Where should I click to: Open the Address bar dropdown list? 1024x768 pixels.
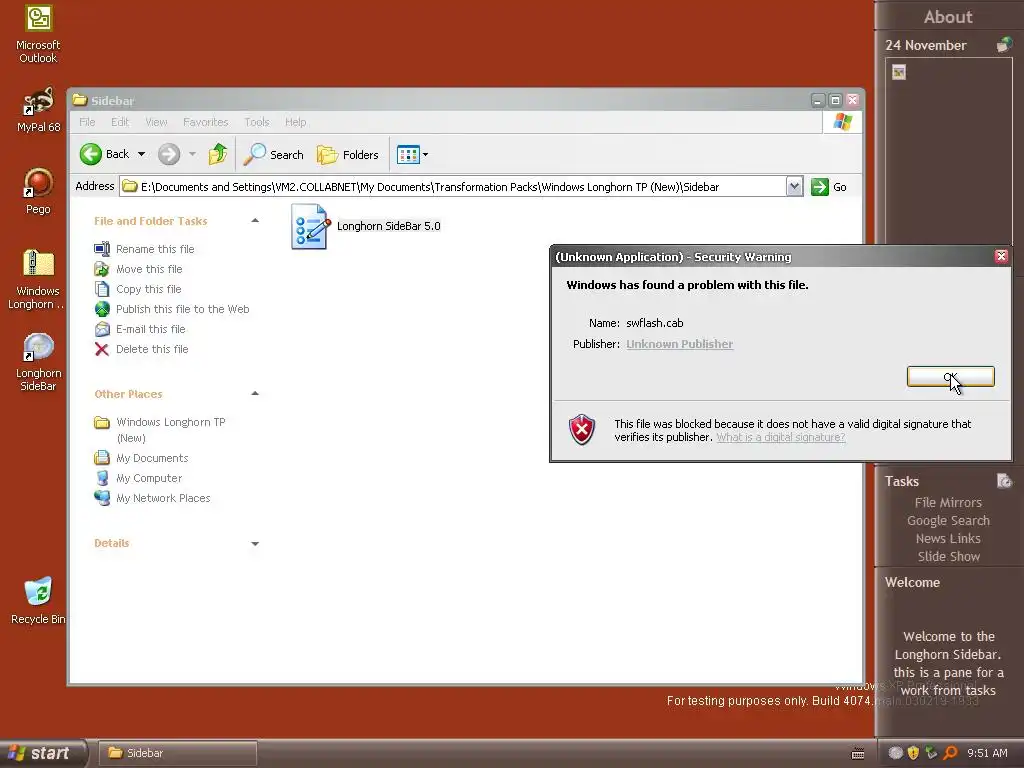(794, 187)
